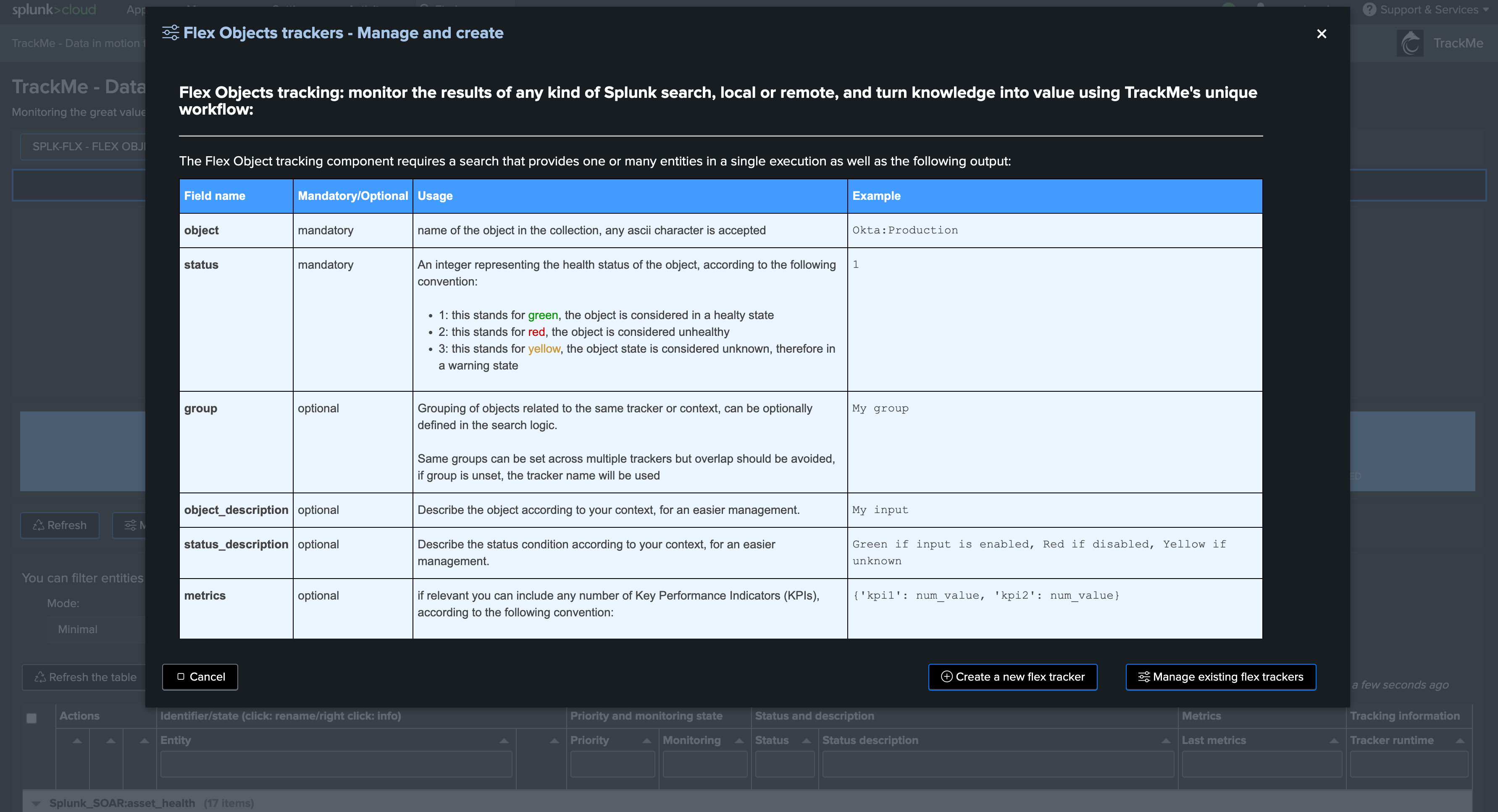Sort by the Status column arrow

click(806, 741)
